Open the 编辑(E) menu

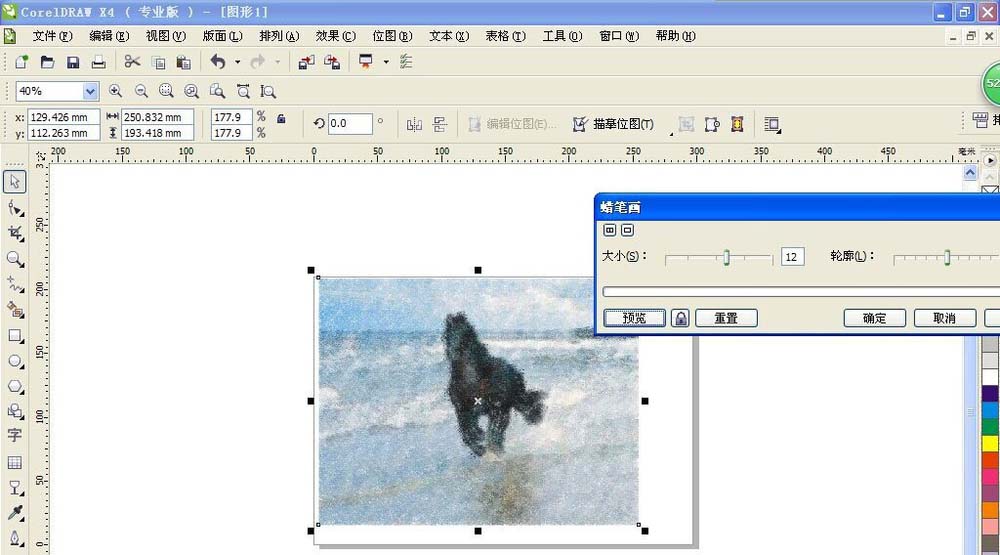pos(109,36)
